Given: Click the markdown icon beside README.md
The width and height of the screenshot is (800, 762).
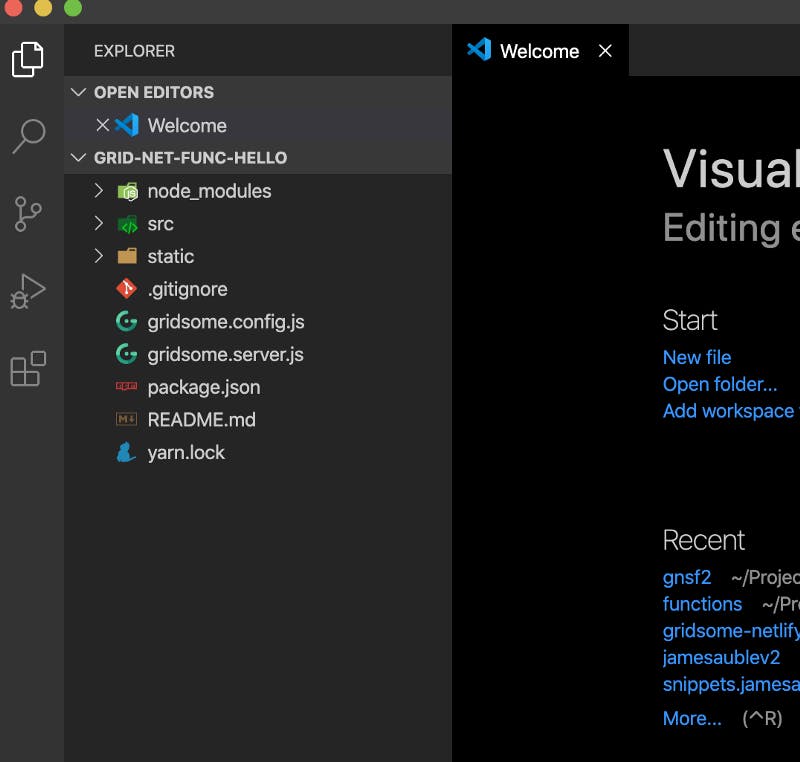Looking at the screenshot, I should point(127,419).
